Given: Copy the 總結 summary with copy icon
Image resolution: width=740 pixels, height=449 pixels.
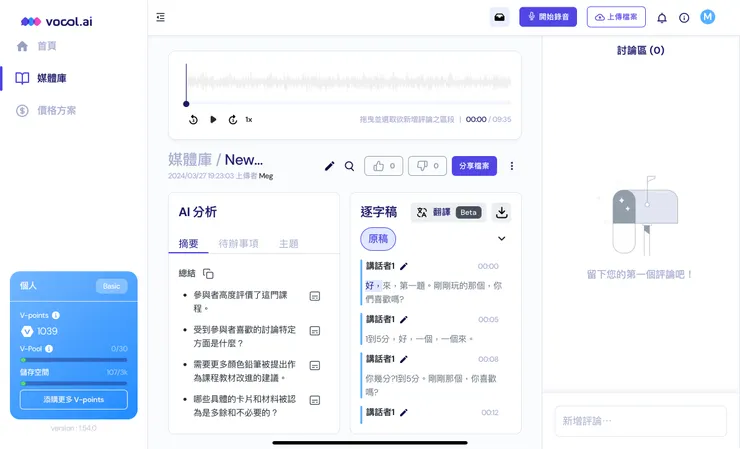Looking at the screenshot, I should tap(208, 273).
